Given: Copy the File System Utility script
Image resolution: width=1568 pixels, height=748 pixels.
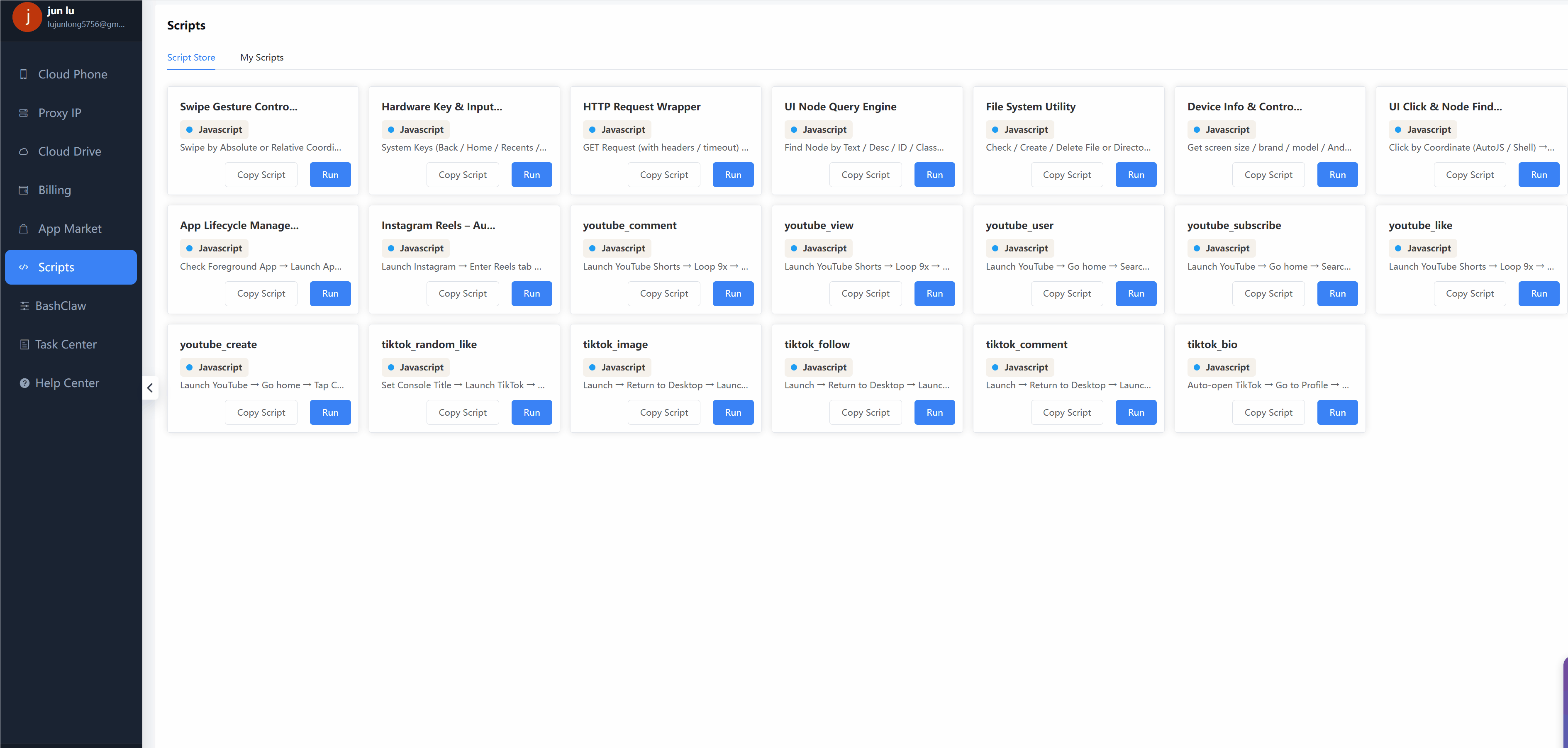Looking at the screenshot, I should [x=1067, y=175].
